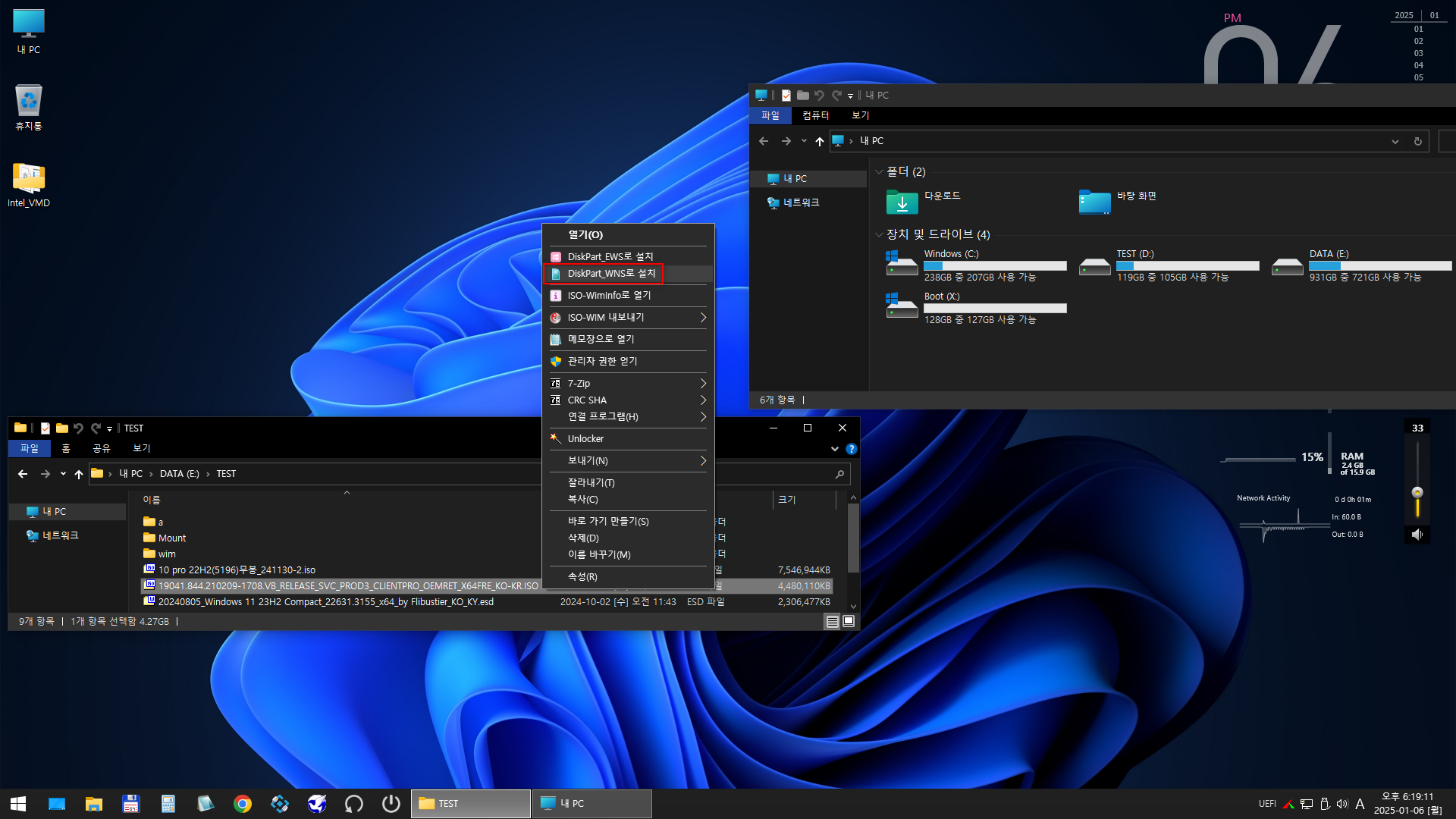This screenshot has height=819, width=1456.
Task: Switch to details view in TEST window
Action: [832, 622]
